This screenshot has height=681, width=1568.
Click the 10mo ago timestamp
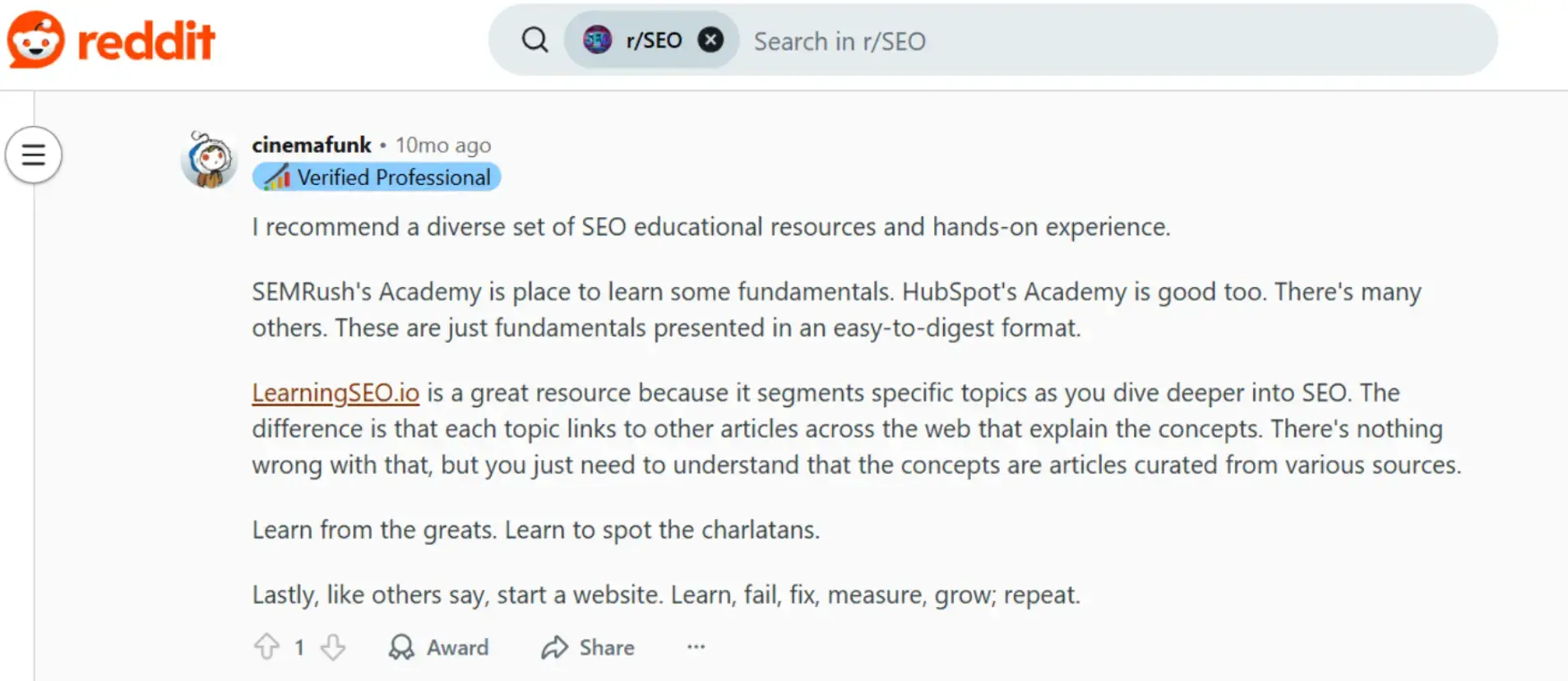(442, 145)
